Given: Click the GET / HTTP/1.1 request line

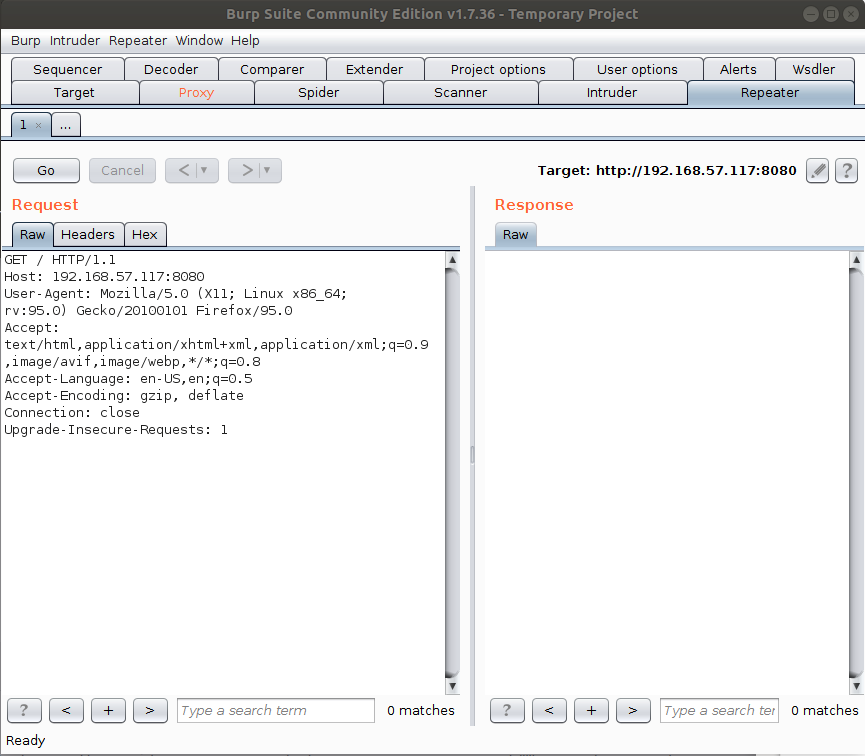Looking at the screenshot, I should (x=60, y=260).
